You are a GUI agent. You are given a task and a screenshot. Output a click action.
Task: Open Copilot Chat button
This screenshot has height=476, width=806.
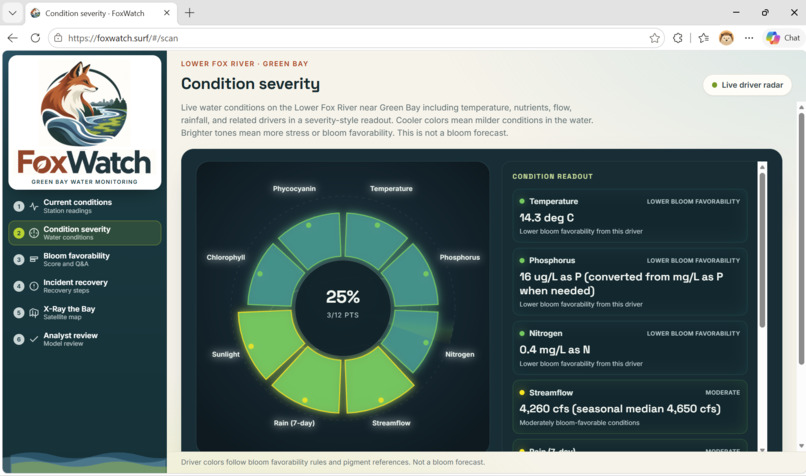tap(783, 38)
